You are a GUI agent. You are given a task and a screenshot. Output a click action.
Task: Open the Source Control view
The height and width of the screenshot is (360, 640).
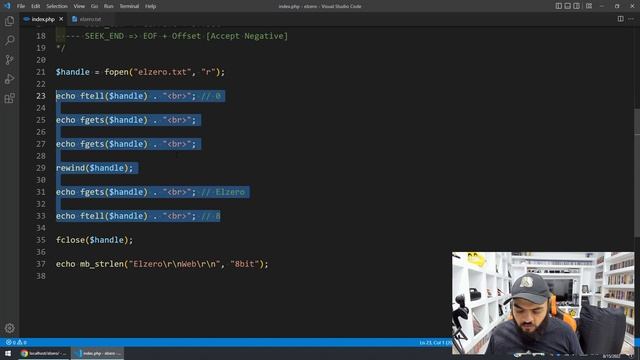click(9, 60)
